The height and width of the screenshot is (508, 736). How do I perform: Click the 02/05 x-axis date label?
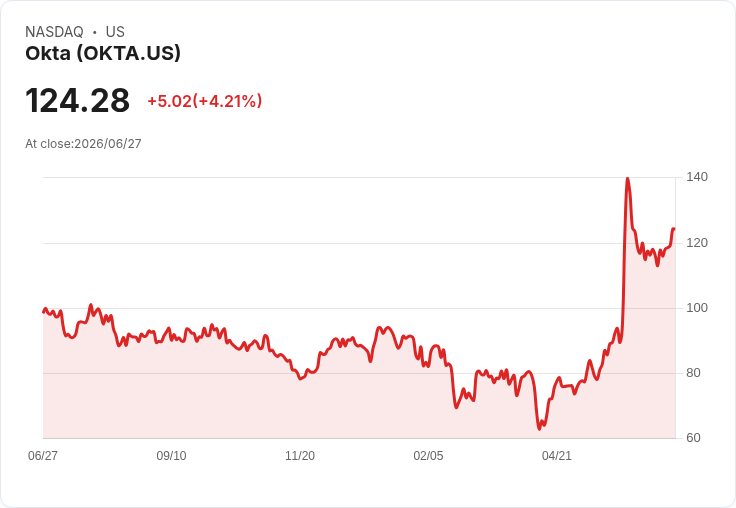428,455
